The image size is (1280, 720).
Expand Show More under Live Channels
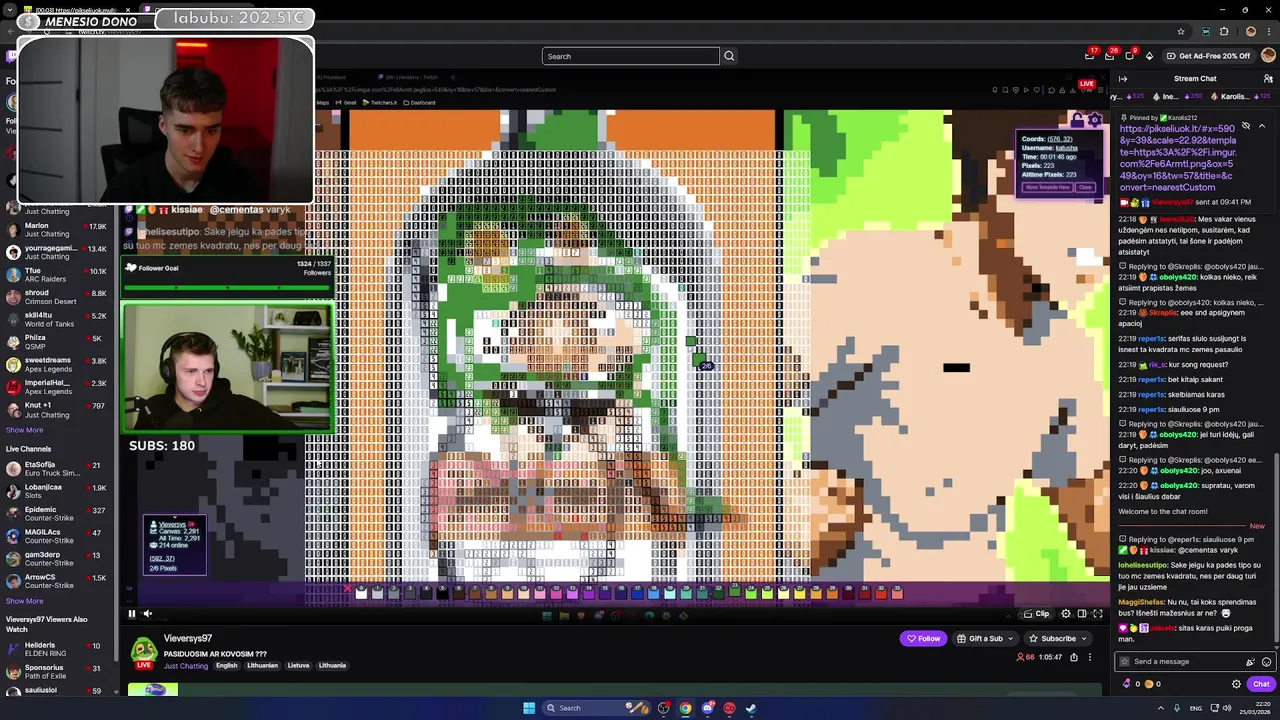point(24,601)
